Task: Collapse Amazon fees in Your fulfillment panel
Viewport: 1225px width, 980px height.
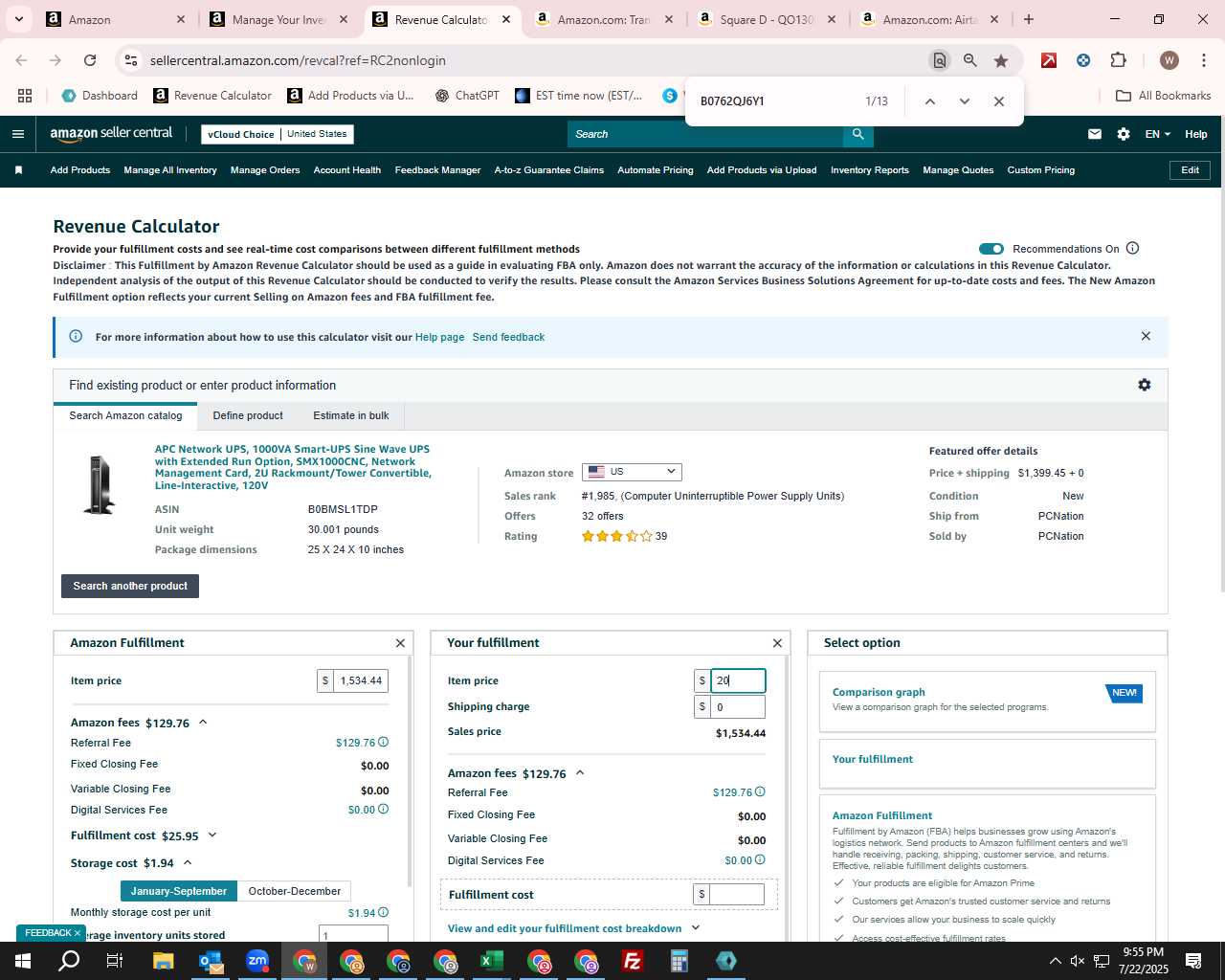Action: pyautogui.click(x=580, y=773)
